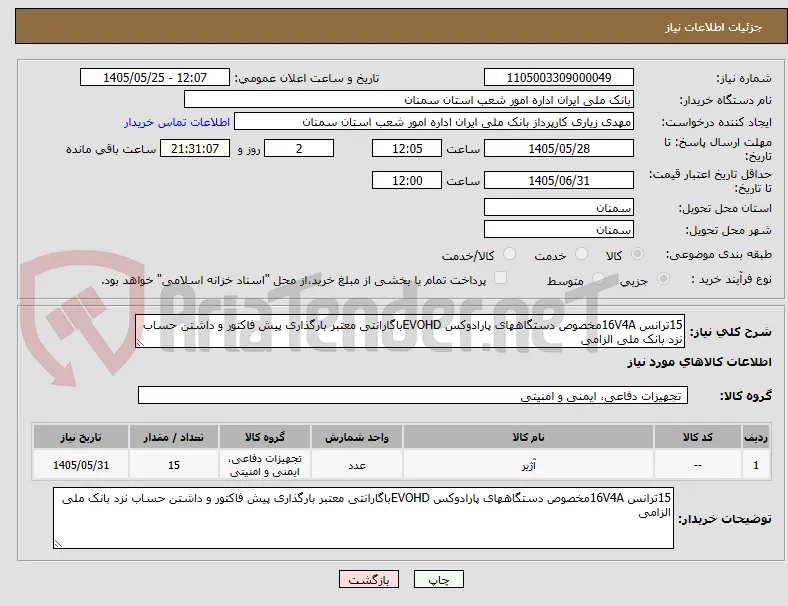The width and height of the screenshot is (788, 606).
Task: Click the need date cell 1405/05/31
Action: tap(81, 465)
